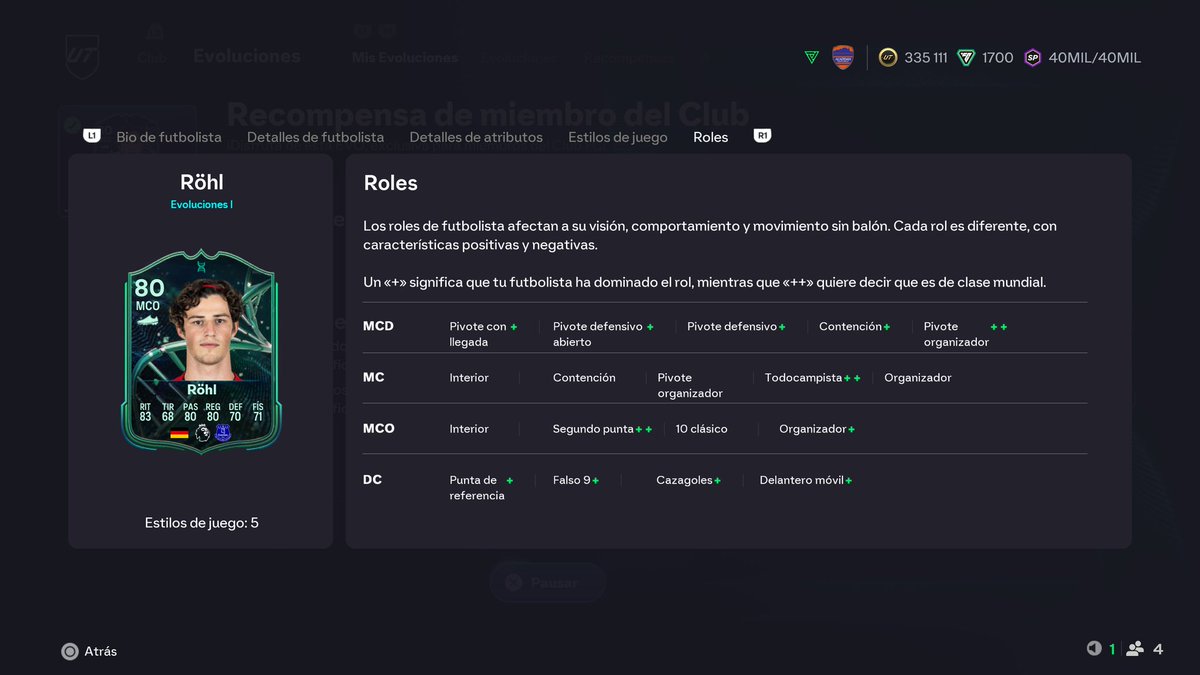Switch to the Estilos de juego tab

pos(618,137)
